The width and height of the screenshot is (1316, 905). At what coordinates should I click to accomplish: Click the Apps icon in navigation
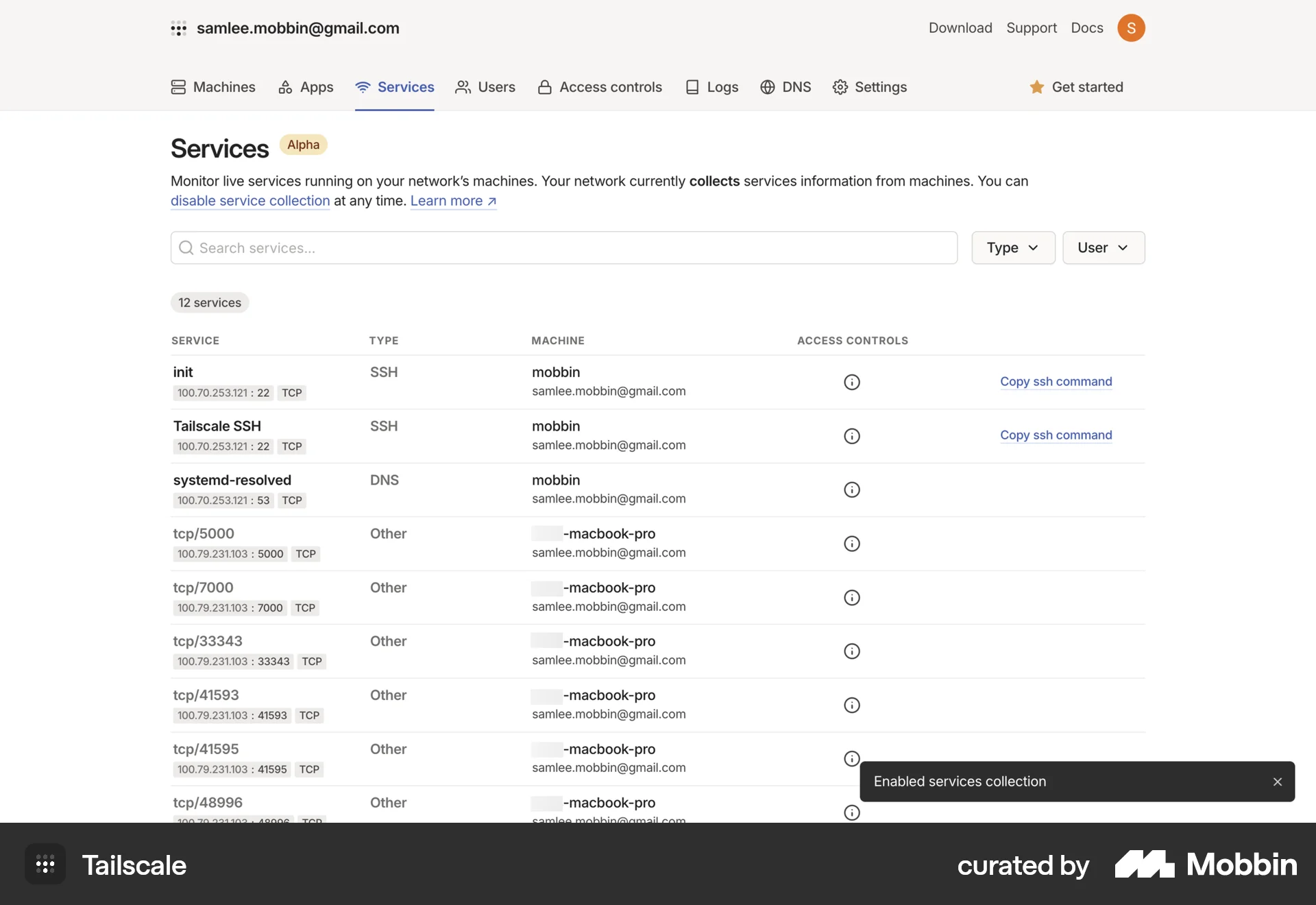(285, 87)
